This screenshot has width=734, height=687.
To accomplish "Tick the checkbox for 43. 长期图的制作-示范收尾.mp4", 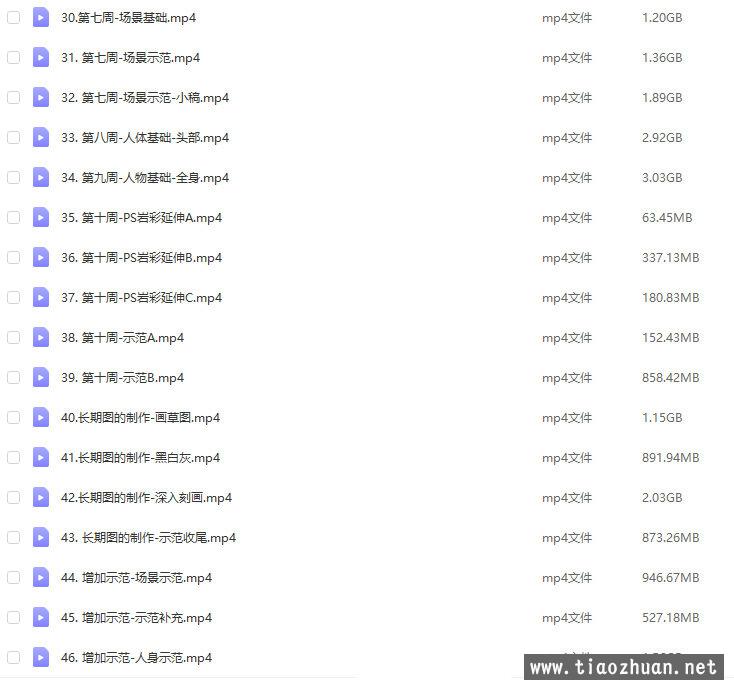I will pyautogui.click(x=14, y=537).
